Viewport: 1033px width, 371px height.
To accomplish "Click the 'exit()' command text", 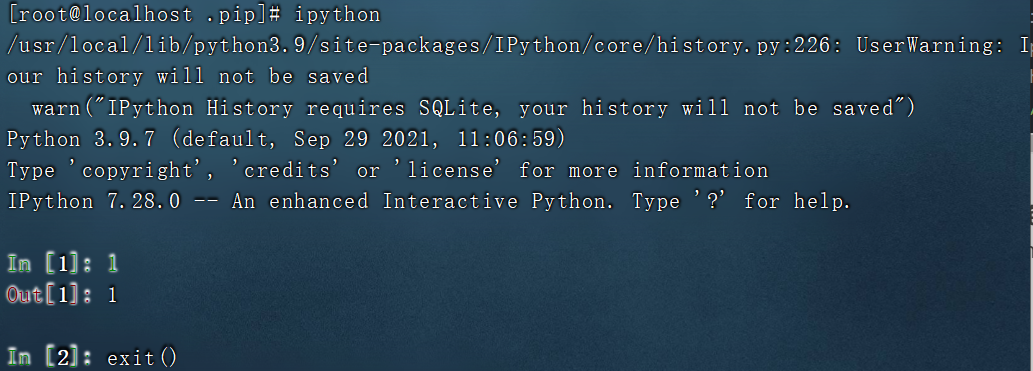I will pyautogui.click(x=142, y=358).
